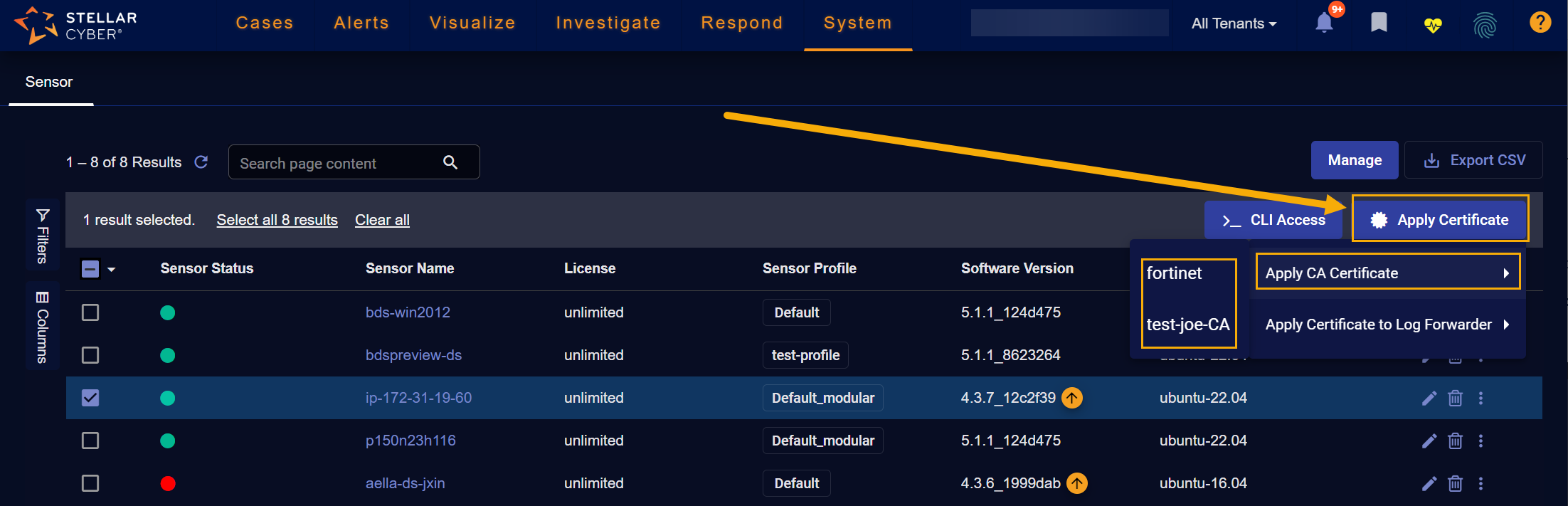
Task: Expand the select-all checkbox dropdown arrow
Action: 112,270
